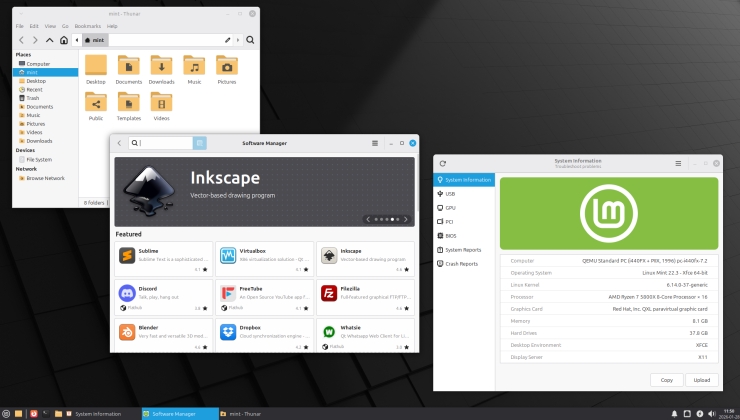Open the Software Manager hamburger menu
This screenshot has width=740, height=420.
(x=375, y=143)
